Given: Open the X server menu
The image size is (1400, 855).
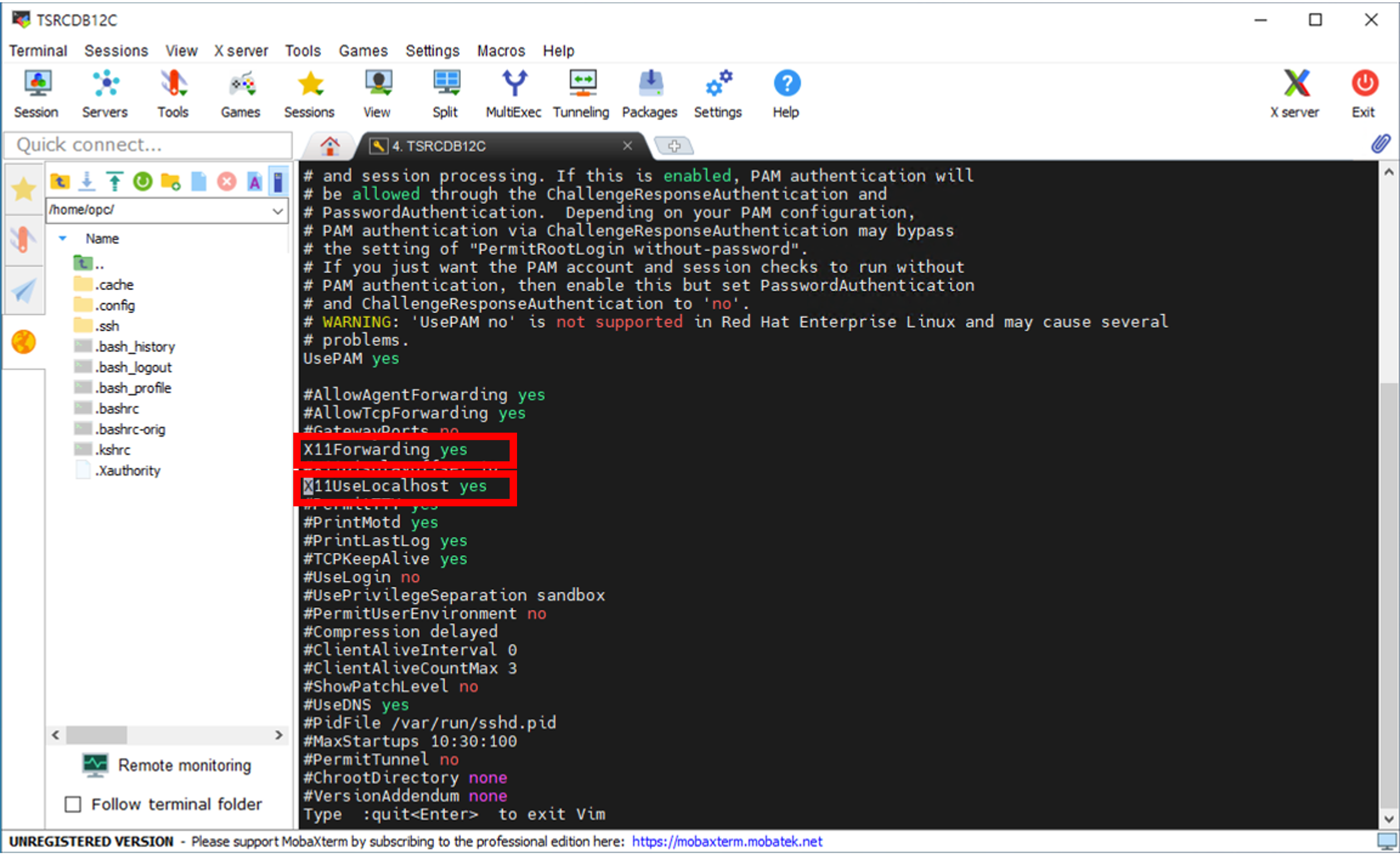Looking at the screenshot, I should pos(241,51).
